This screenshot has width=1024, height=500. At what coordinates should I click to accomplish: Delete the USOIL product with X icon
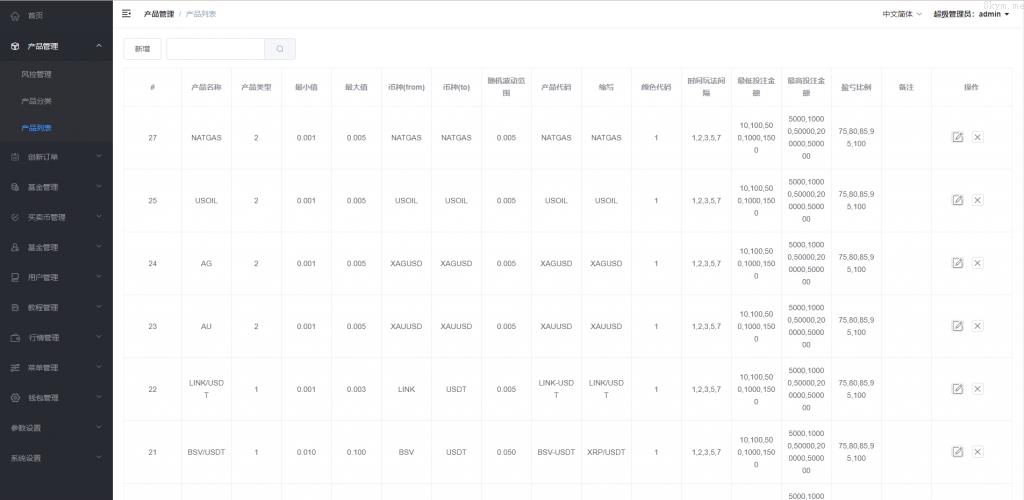click(x=977, y=200)
